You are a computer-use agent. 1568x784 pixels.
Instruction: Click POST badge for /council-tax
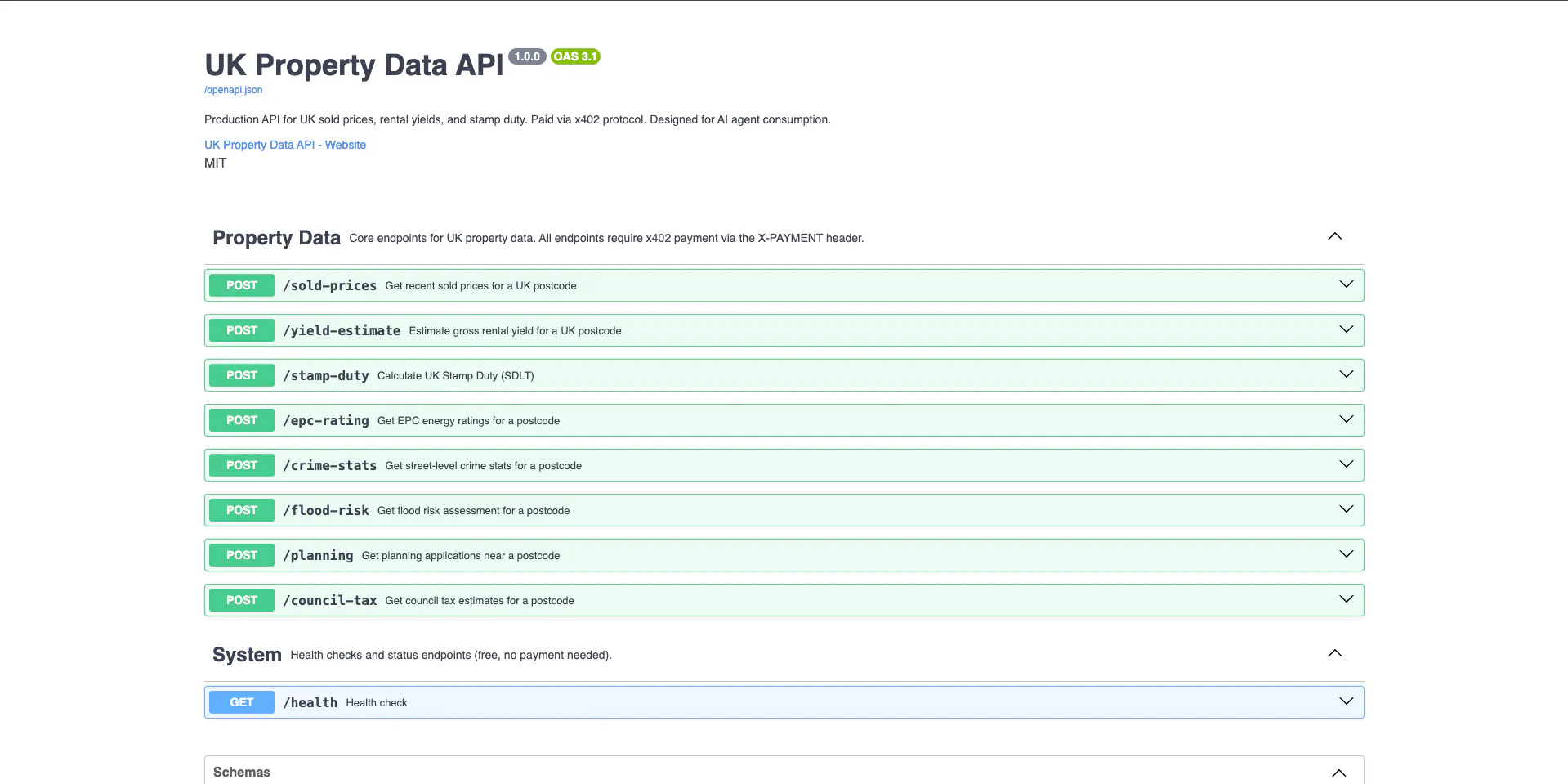242,600
